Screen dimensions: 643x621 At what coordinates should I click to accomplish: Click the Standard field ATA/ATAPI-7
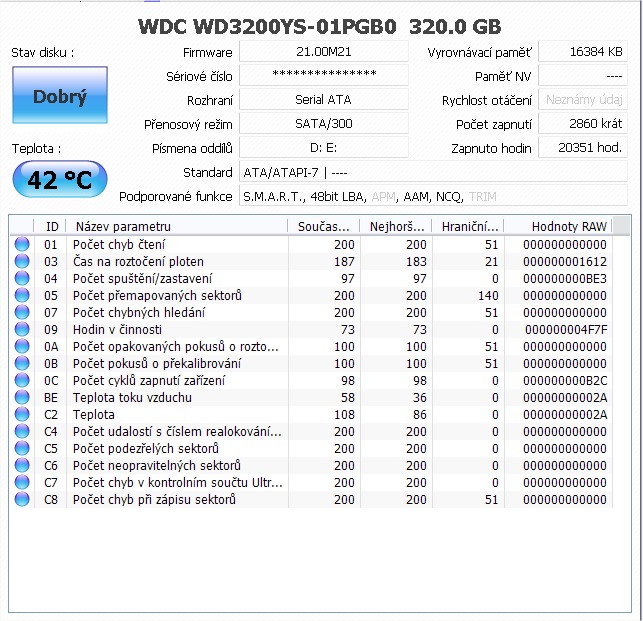433,172
